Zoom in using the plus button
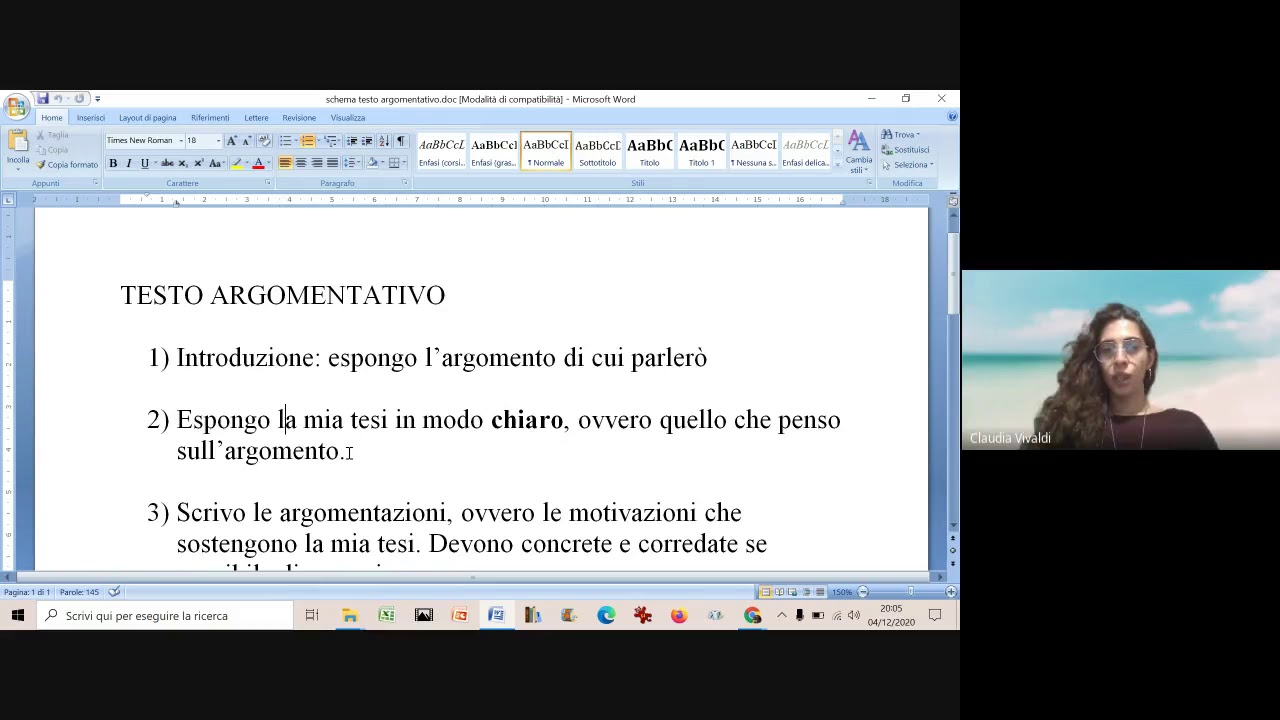The height and width of the screenshot is (720, 1280). (x=950, y=592)
